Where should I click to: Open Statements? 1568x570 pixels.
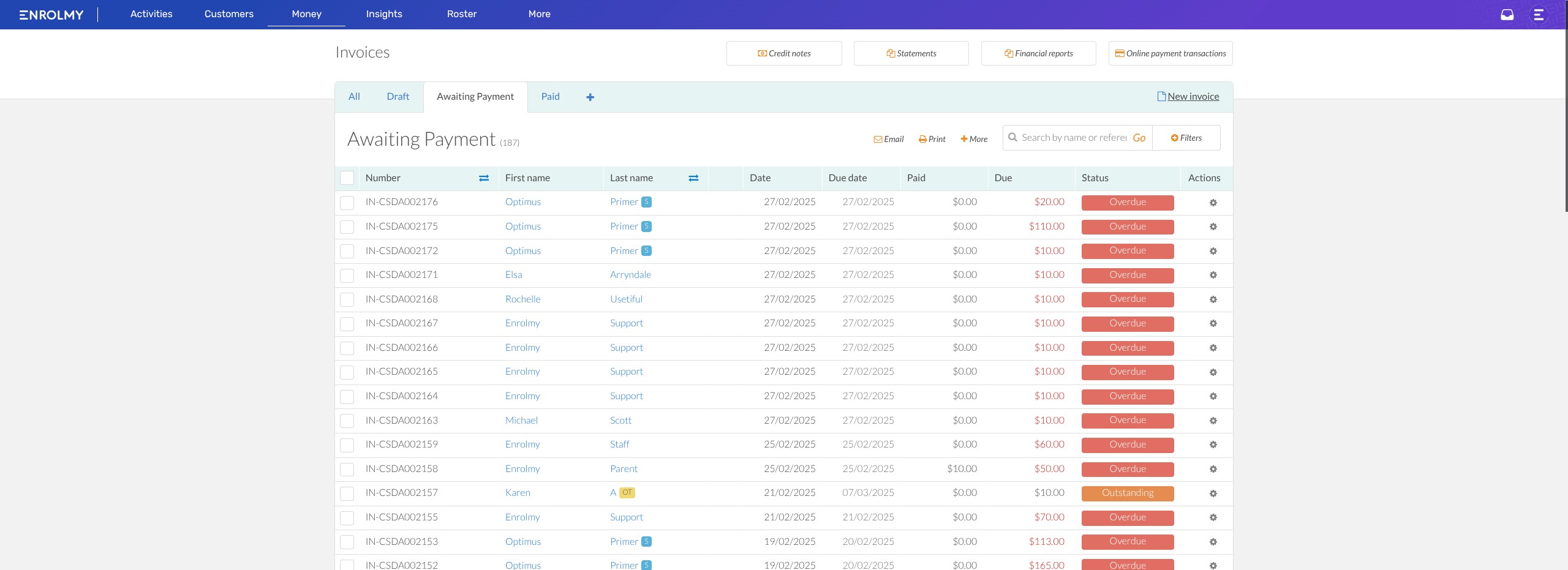911,53
